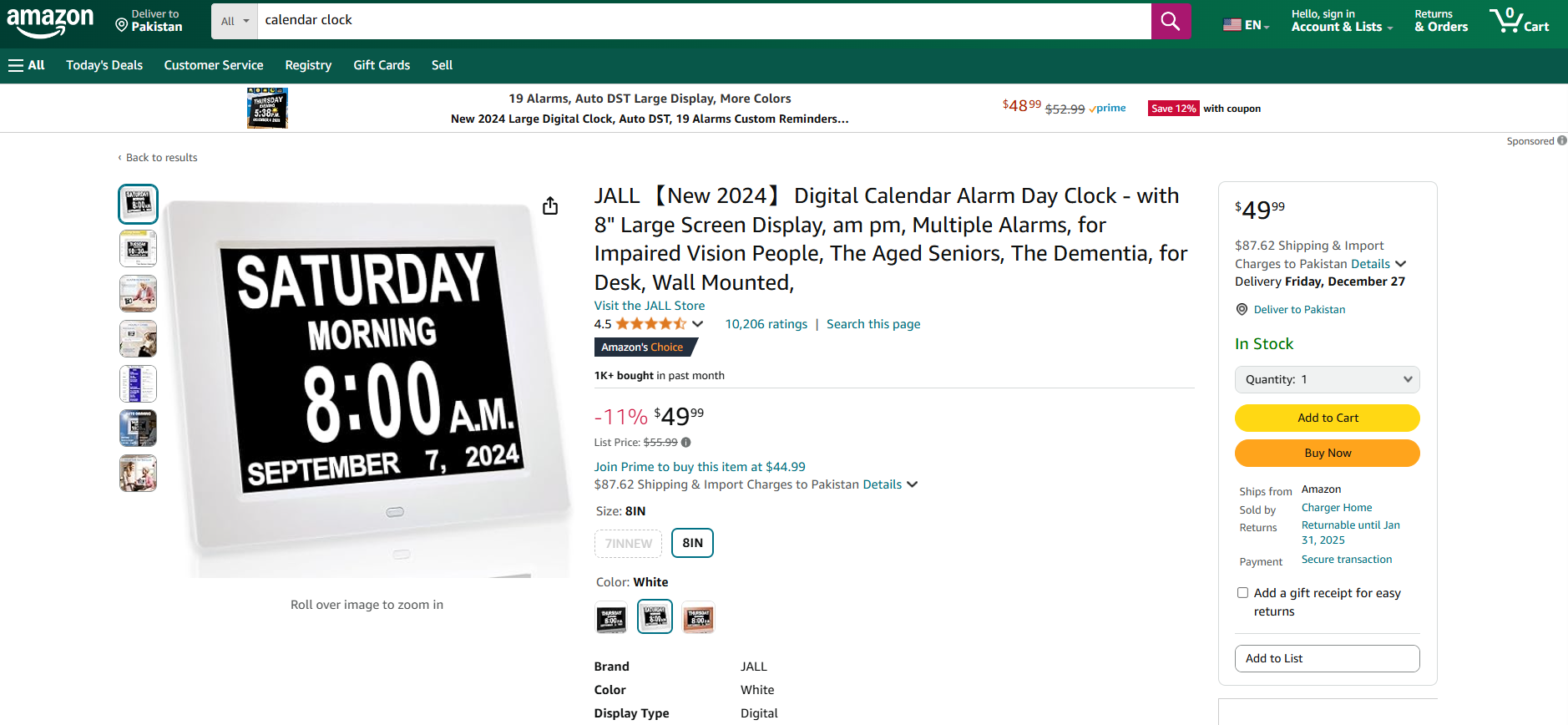The width and height of the screenshot is (1568, 725).
Task: Open the cart icon
Action: [x=1519, y=20]
